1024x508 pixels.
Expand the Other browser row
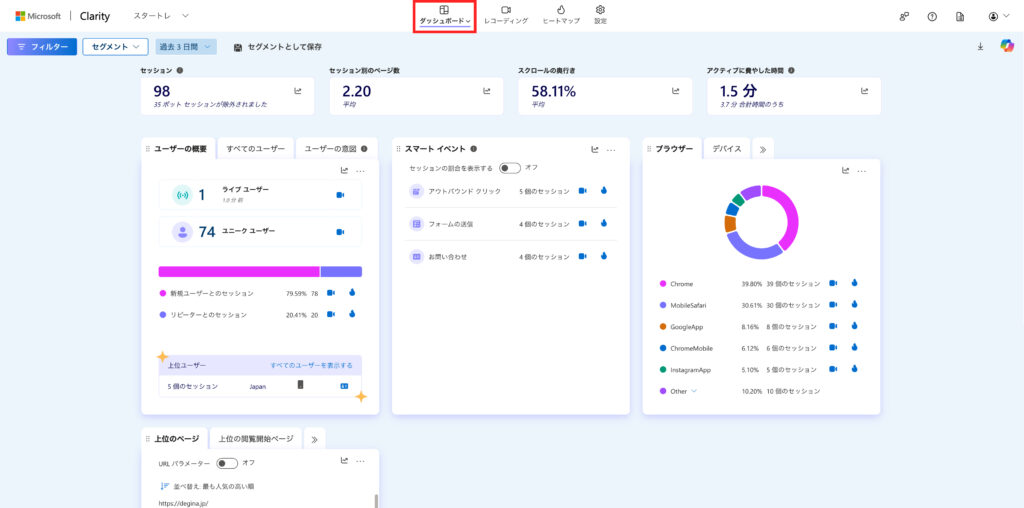tap(694, 391)
